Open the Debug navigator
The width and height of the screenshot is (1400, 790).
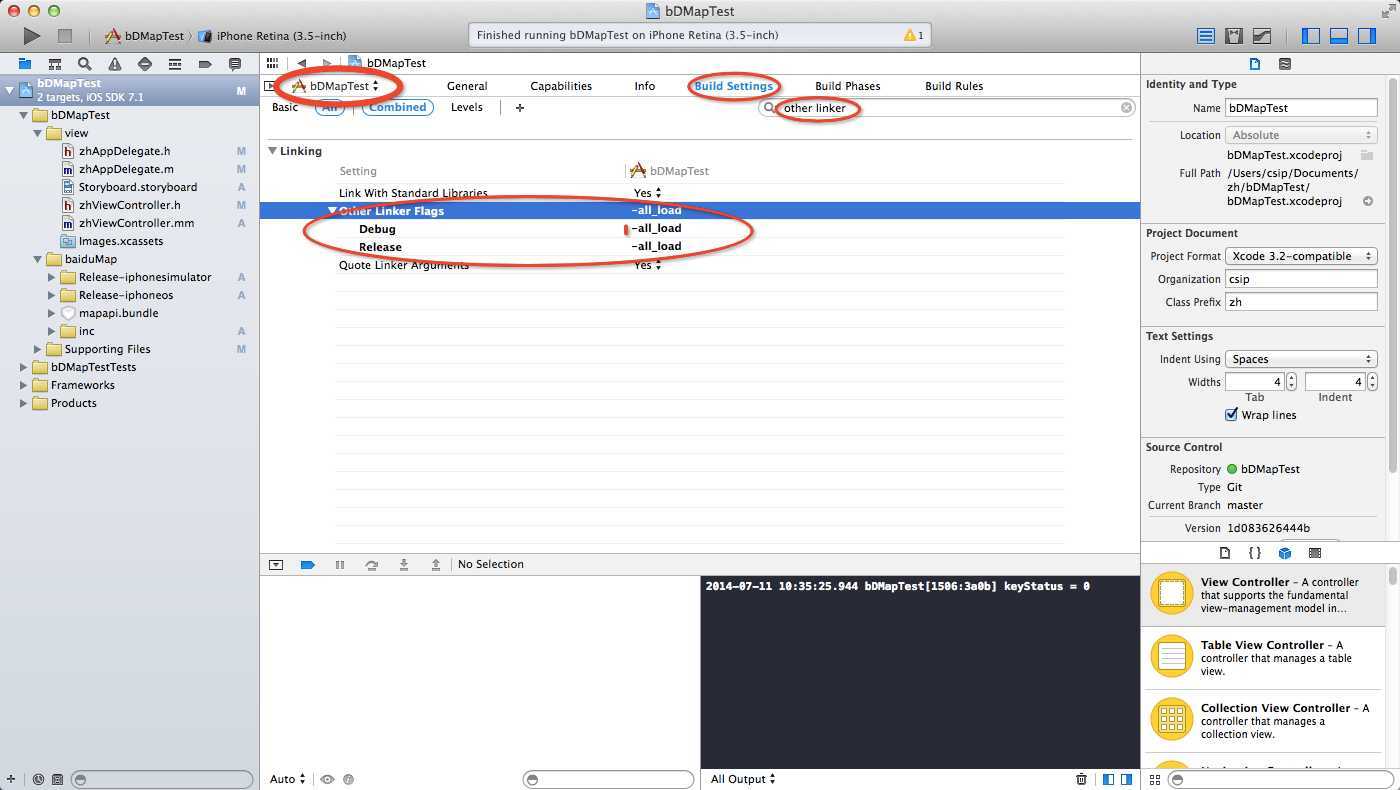click(x=175, y=64)
